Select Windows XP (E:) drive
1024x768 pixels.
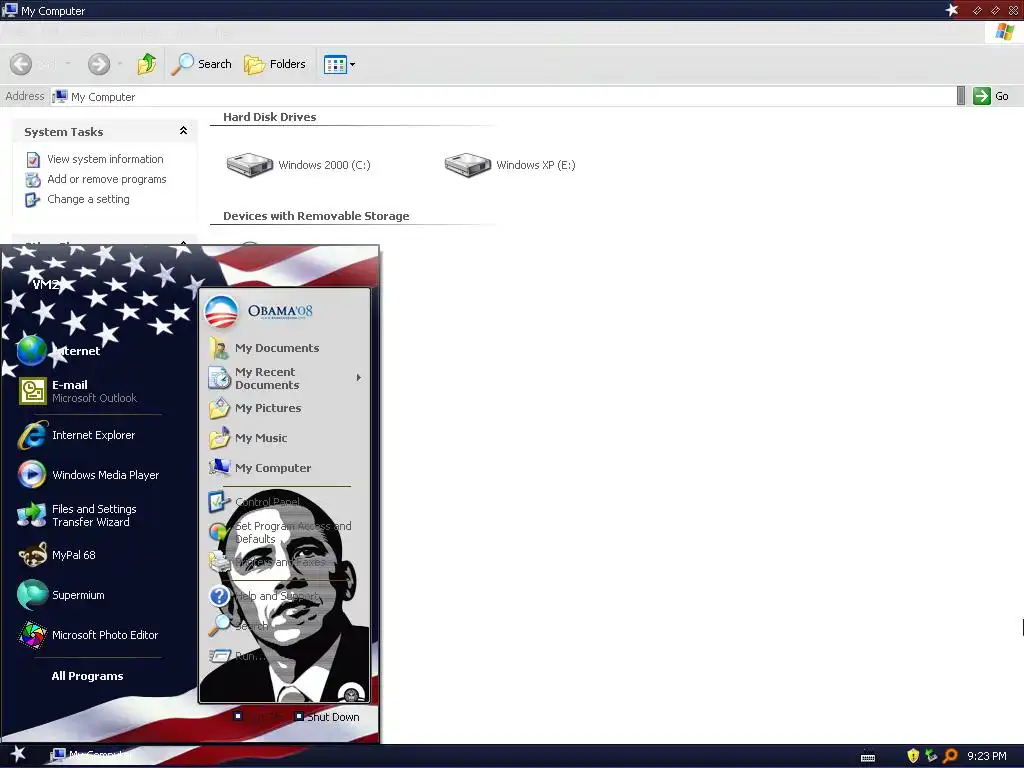(510, 165)
